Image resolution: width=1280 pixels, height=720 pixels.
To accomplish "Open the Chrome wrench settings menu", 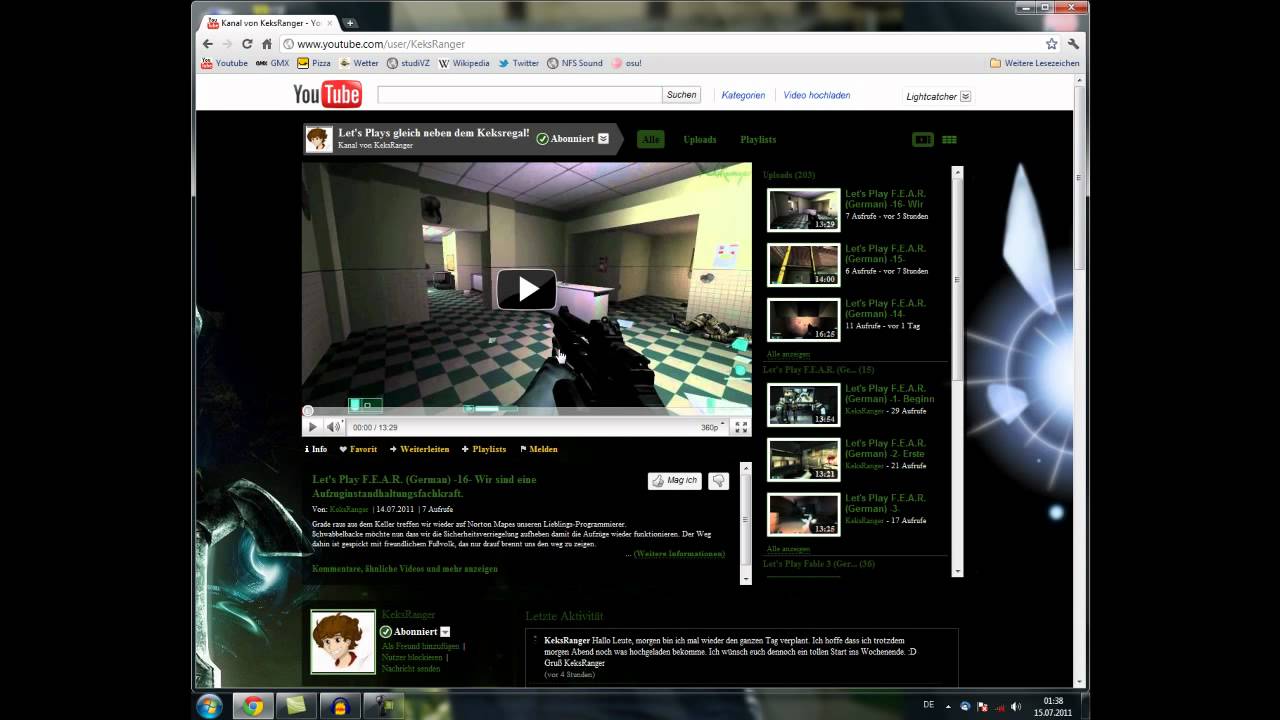I will pyautogui.click(x=1073, y=44).
